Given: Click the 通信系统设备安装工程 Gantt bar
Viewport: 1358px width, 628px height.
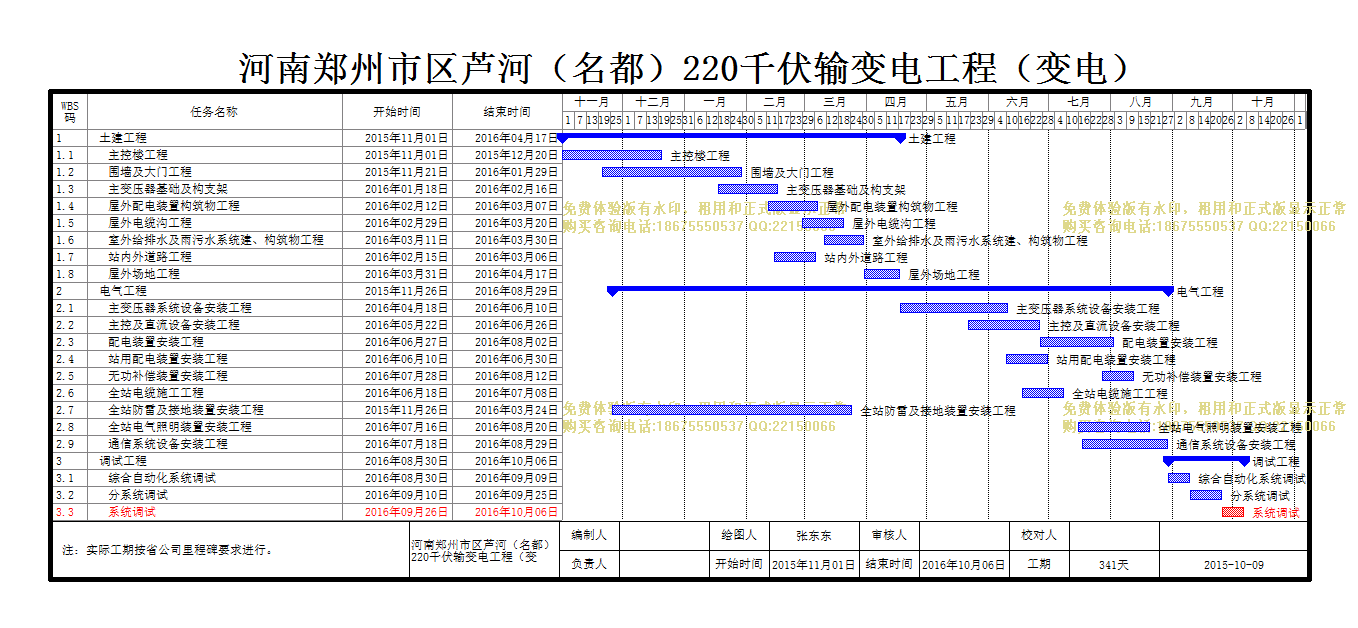Looking at the screenshot, I should pyautogui.click(x=1125, y=444).
